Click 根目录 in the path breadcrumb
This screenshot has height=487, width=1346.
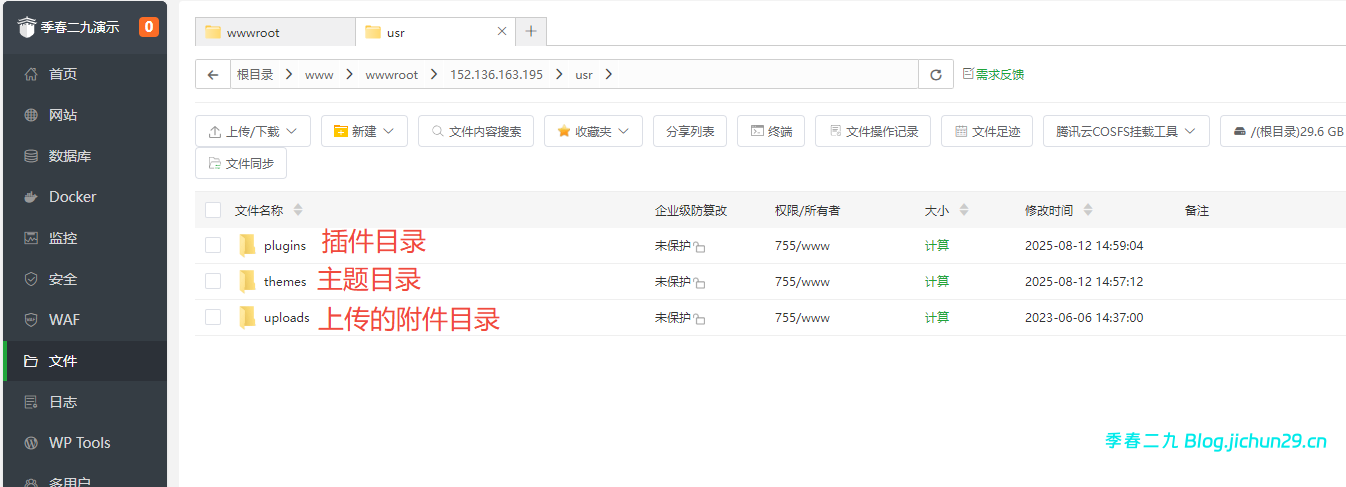(255, 74)
